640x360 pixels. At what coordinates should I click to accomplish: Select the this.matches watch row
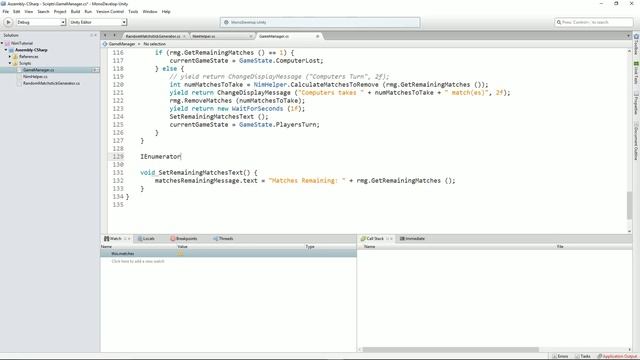point(229,253)
